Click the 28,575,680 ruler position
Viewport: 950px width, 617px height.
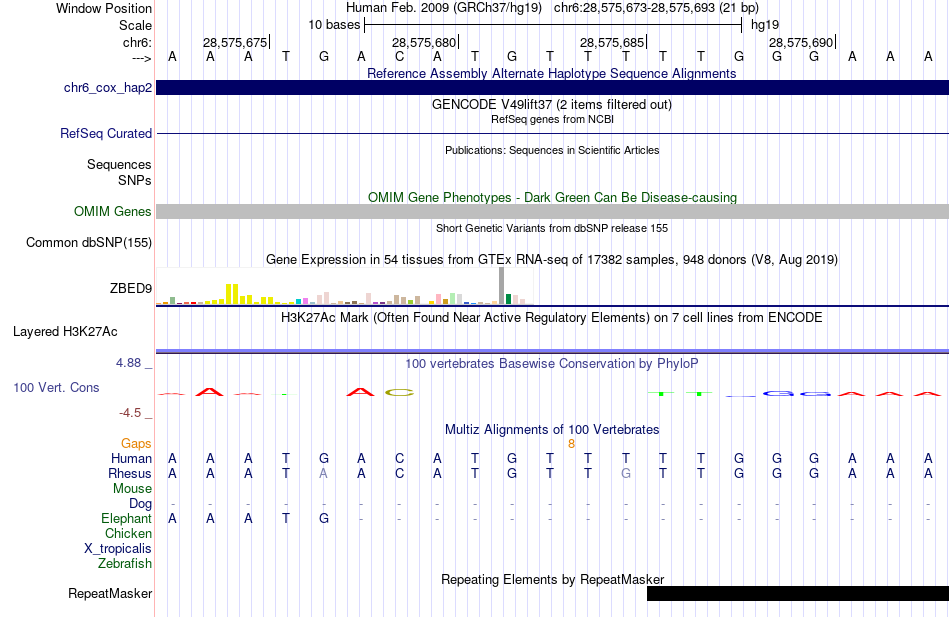pyautogui.click(x=424, y=42)
